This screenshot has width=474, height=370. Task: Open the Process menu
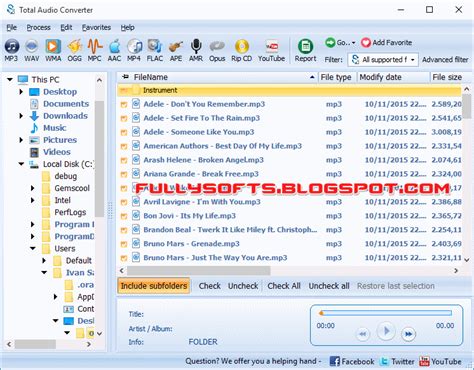39,27
